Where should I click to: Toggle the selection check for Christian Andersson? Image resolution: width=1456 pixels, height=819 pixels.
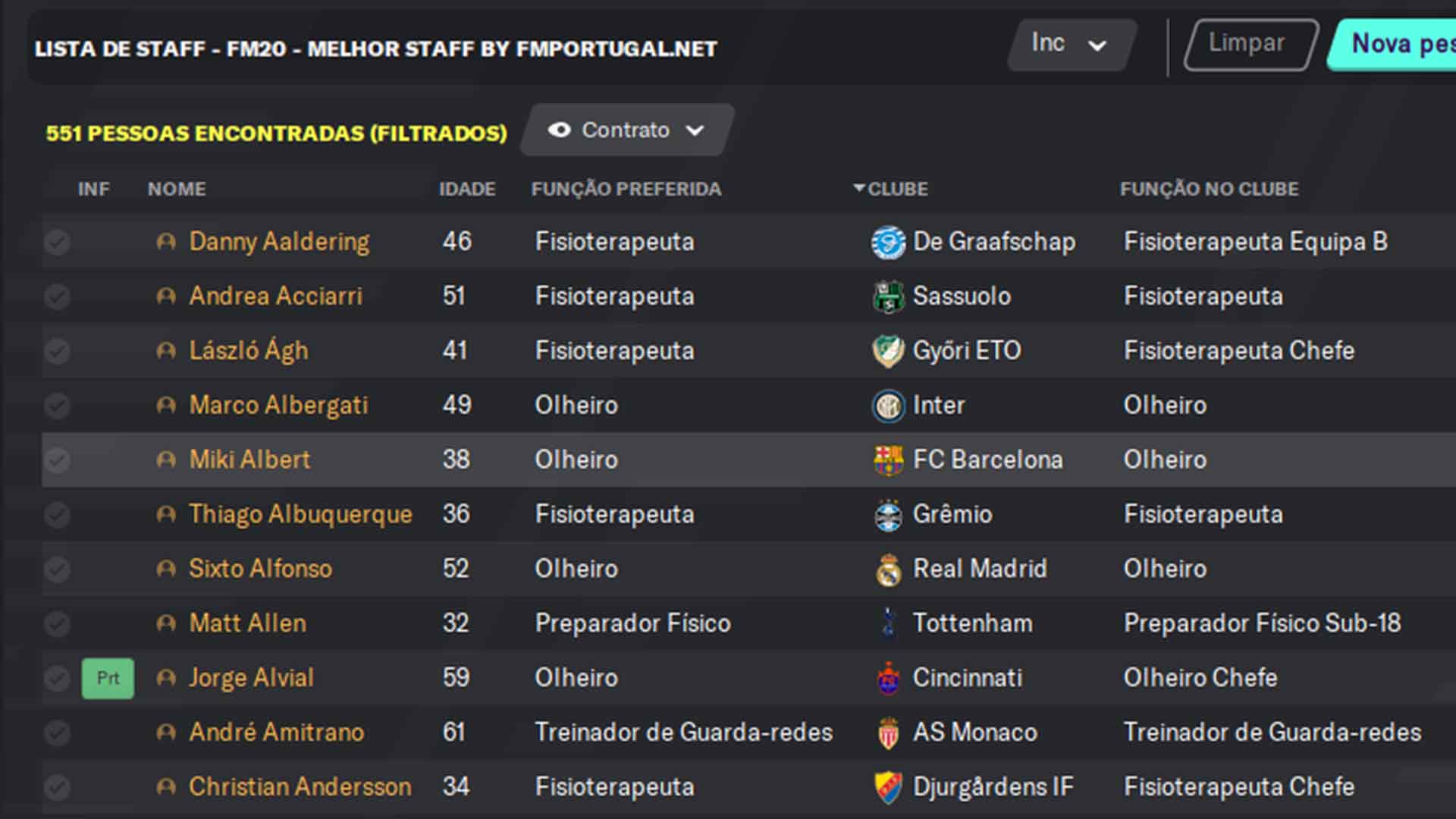pyautogui.click(x=57, y=787)
